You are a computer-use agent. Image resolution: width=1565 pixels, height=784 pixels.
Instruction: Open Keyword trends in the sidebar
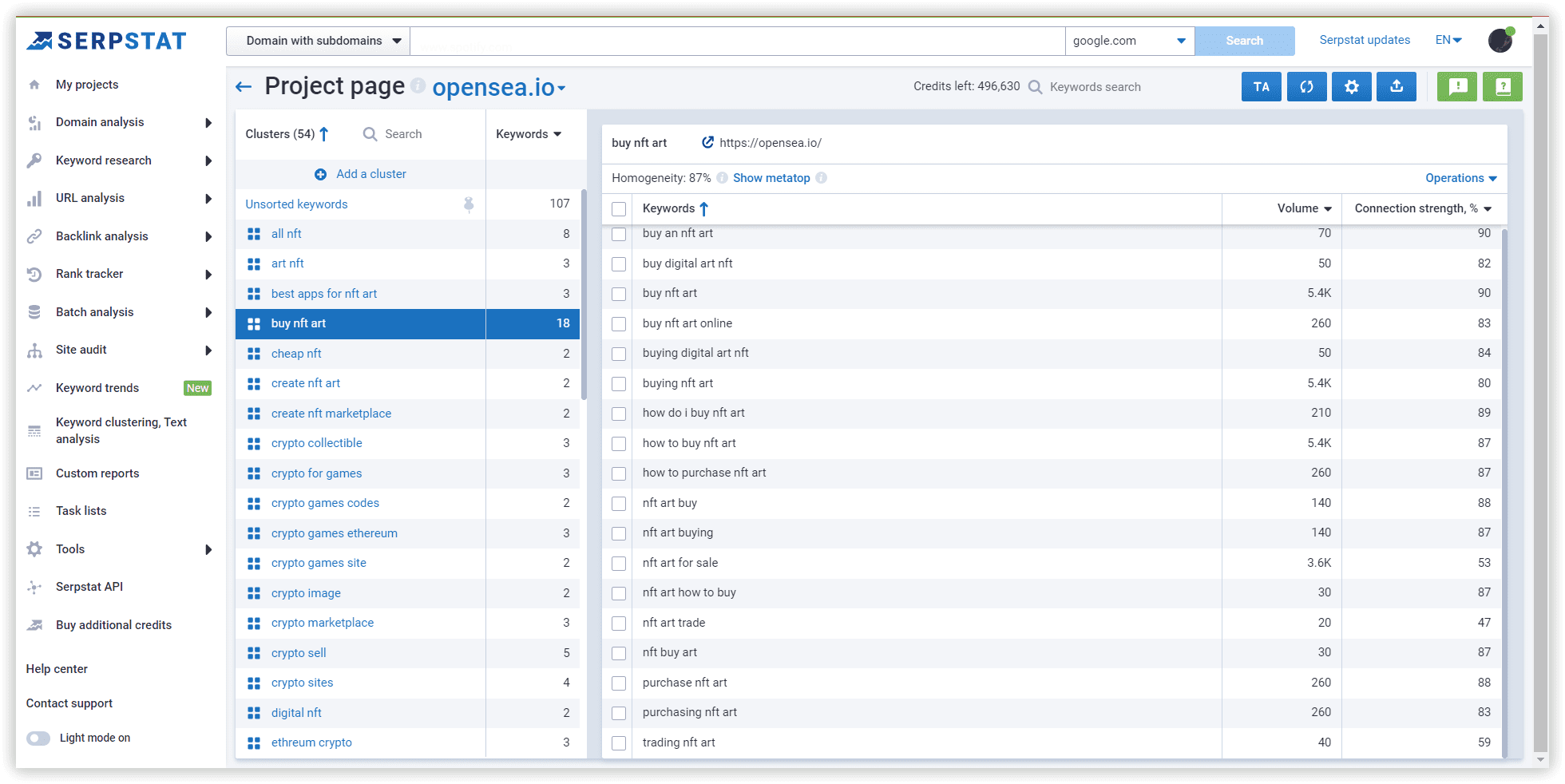(x=97, y=388)
